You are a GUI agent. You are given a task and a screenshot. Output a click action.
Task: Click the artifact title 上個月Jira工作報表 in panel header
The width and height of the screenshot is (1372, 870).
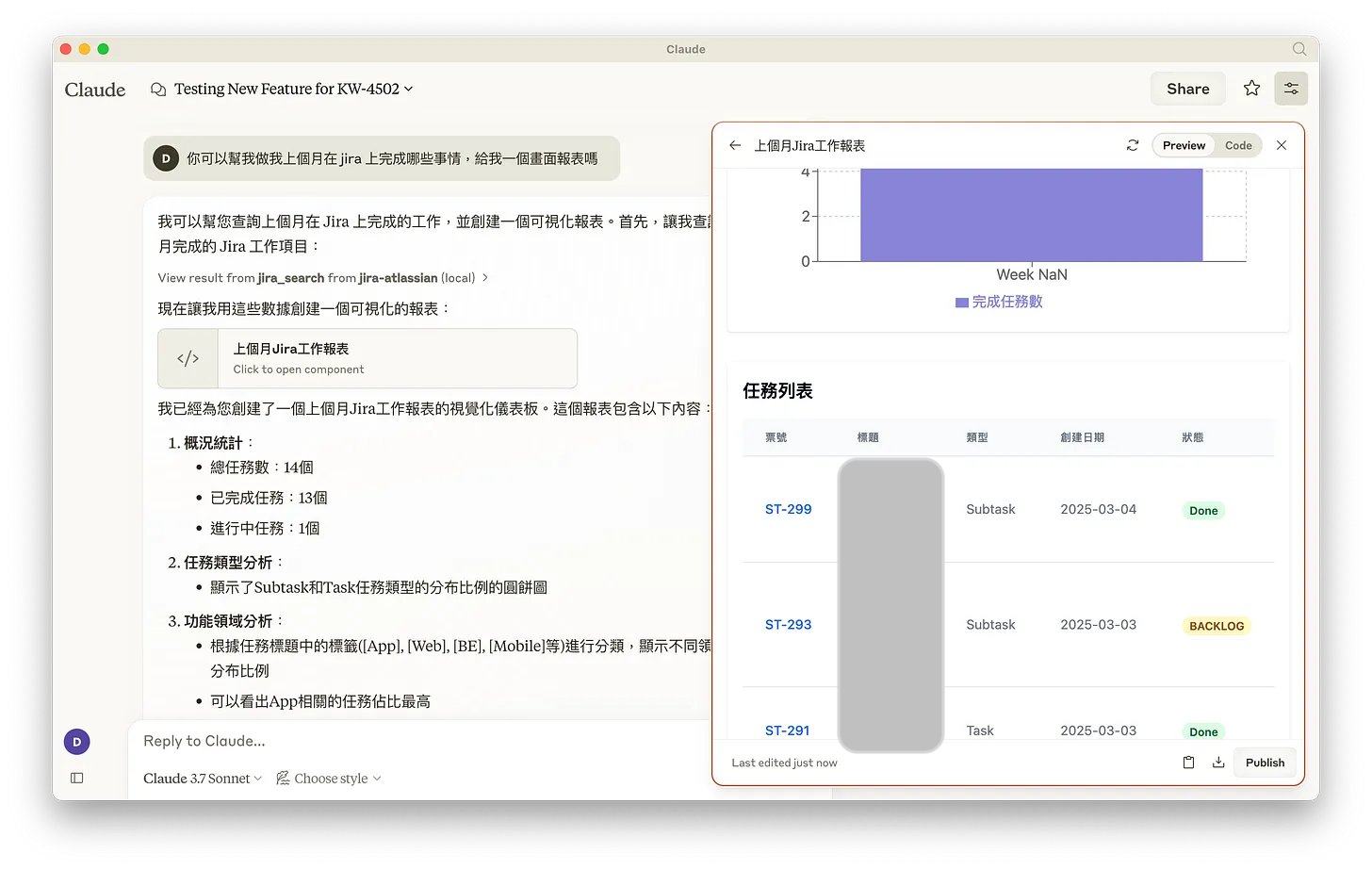(809, 145)
